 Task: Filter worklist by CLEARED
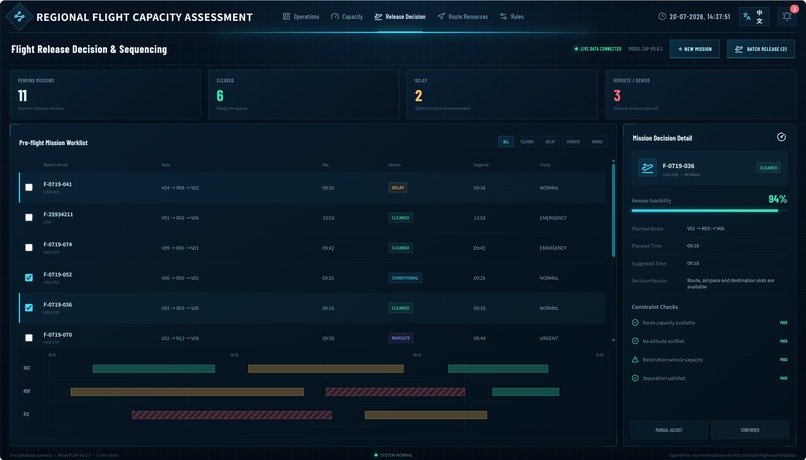pyautogui.click(x=527, y=141)
